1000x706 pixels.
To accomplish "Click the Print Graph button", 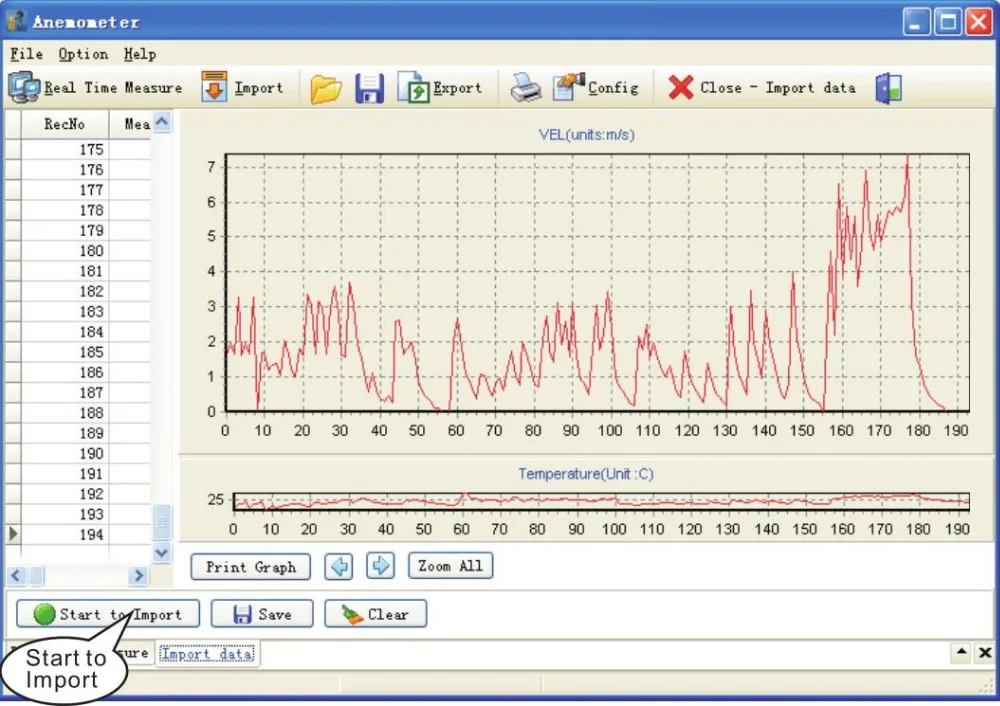I will [251, 566].
